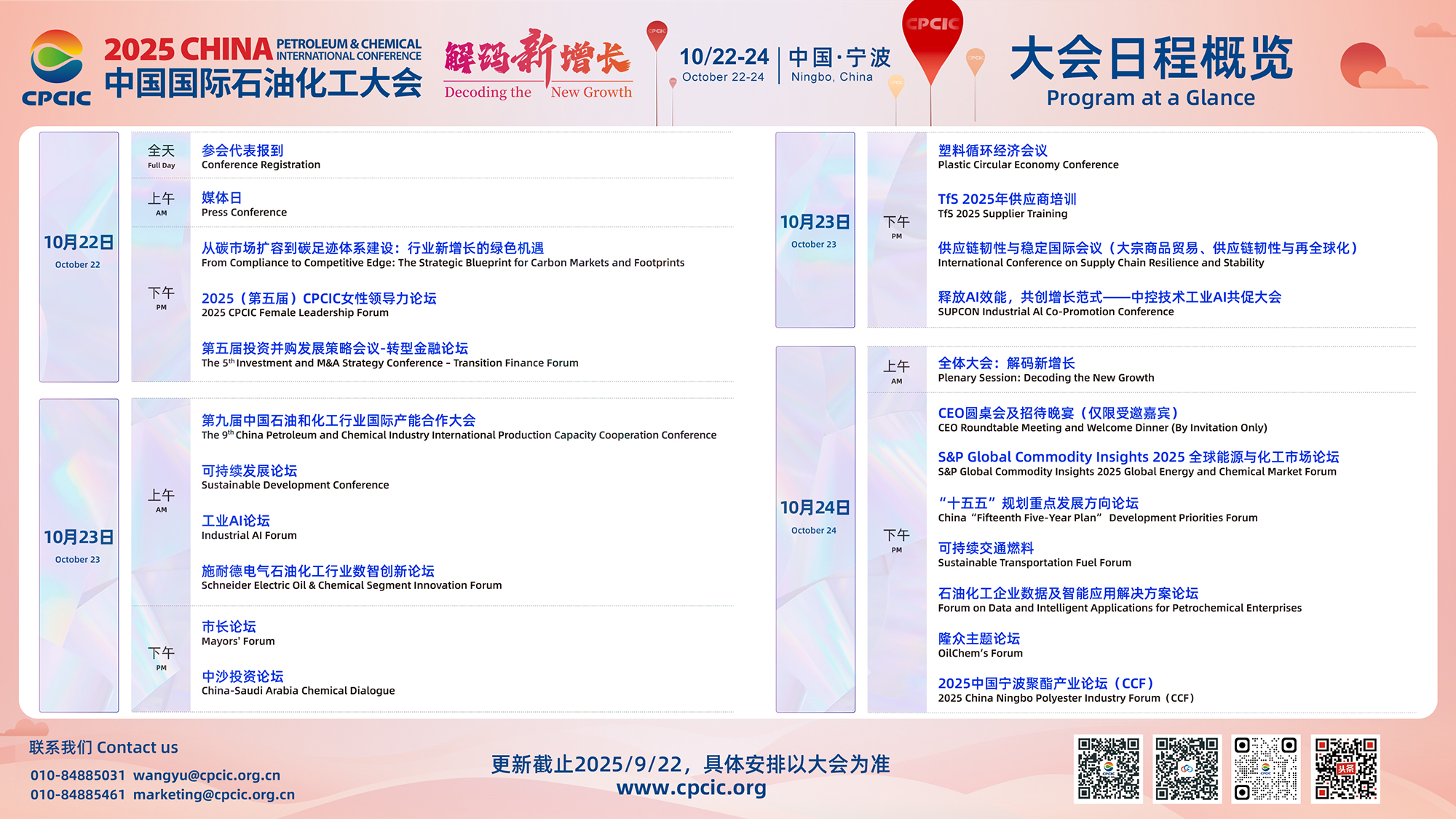Click the Program at a Glance heading

pyautogui.click(x=1150, y=98)
